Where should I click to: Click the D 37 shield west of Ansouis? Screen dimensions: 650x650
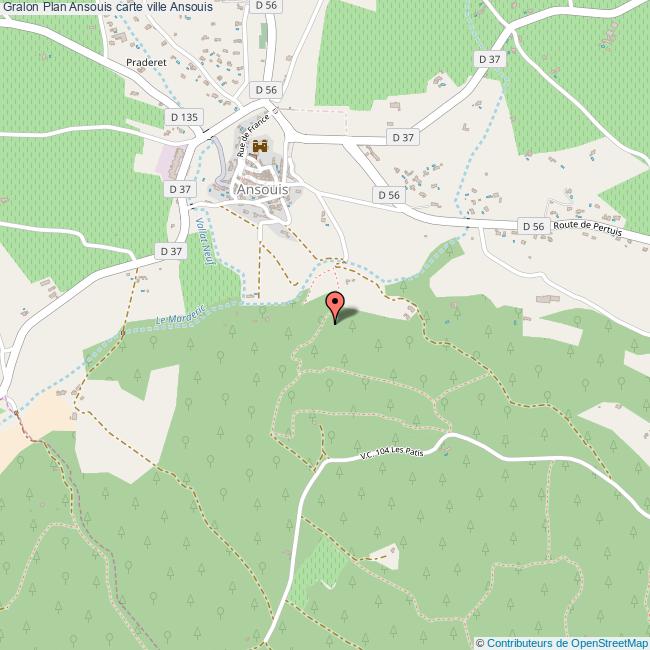[x=180, y=189]
